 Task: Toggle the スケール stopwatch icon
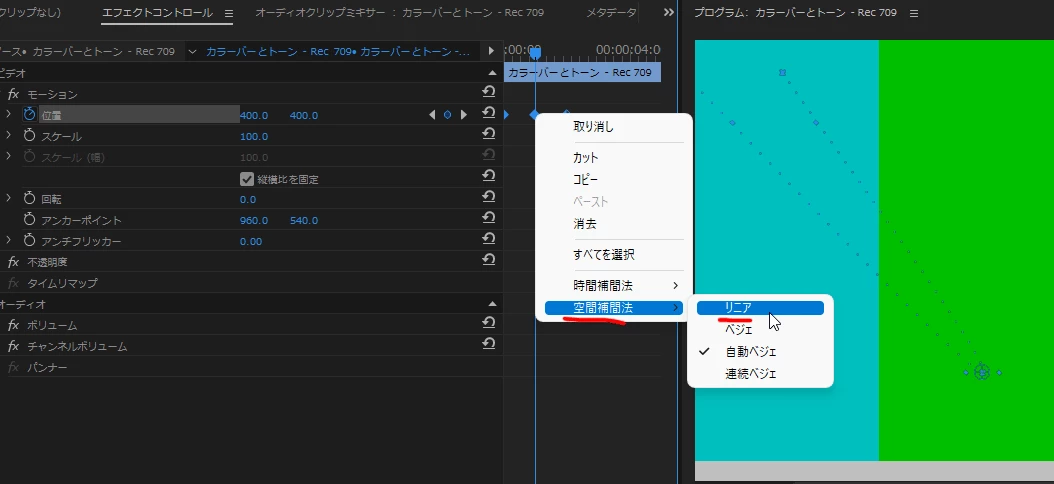click(29, 136)
